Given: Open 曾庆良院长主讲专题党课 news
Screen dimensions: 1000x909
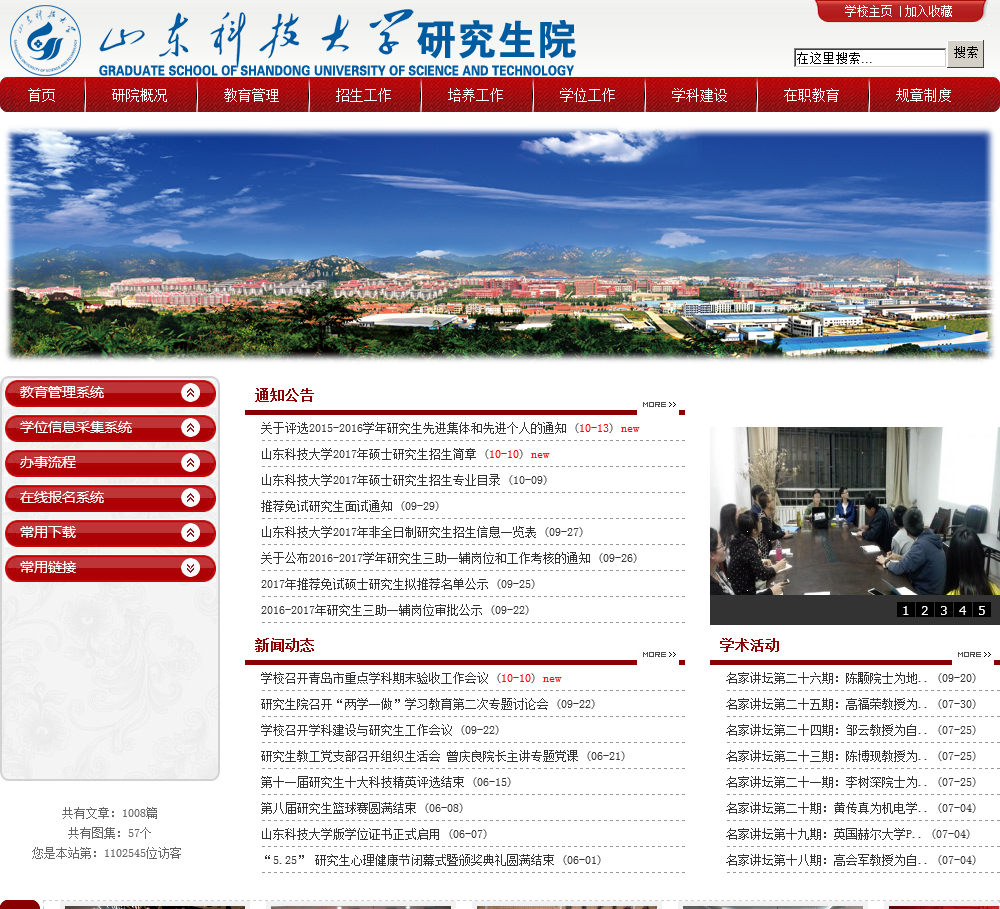Looking at the screenshot, I should click(x=420, y=757).
